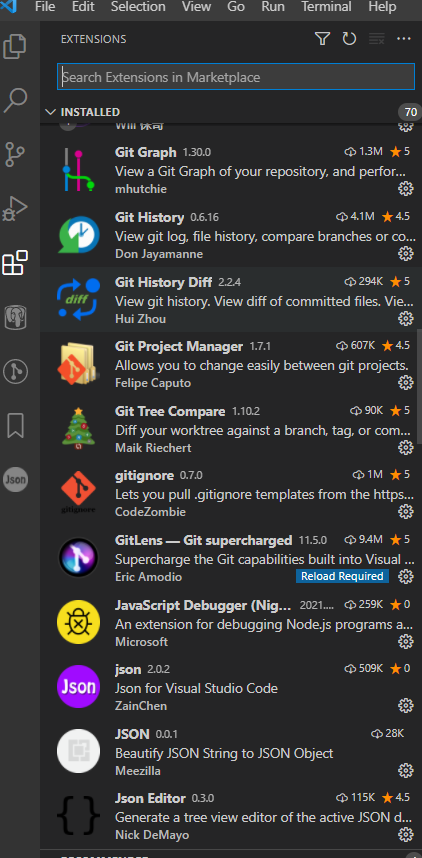422x858 pixels.
Task: Focus the Search Extensions in Marketplace field
Action: 236,77
